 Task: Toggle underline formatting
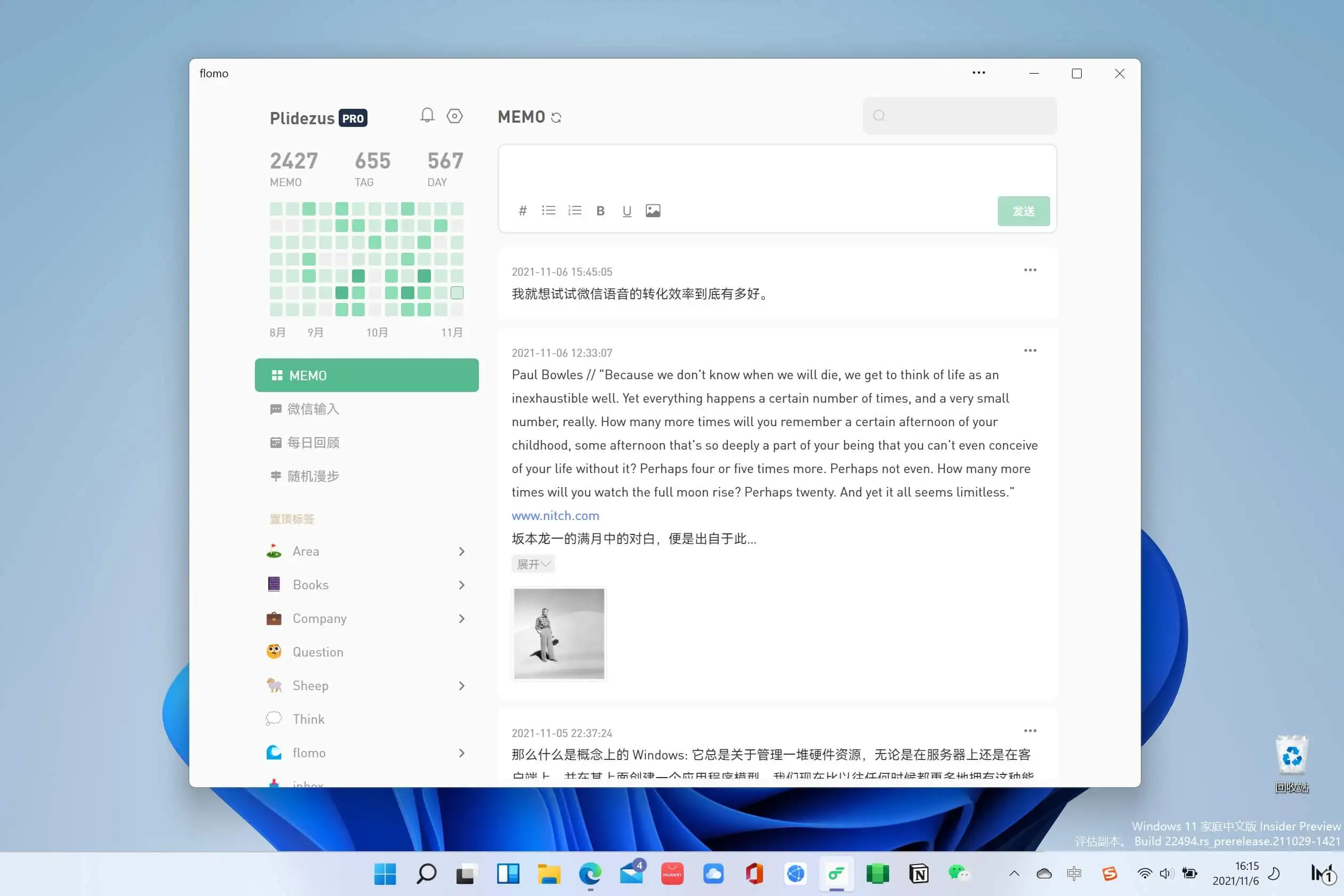pos(627,211)
